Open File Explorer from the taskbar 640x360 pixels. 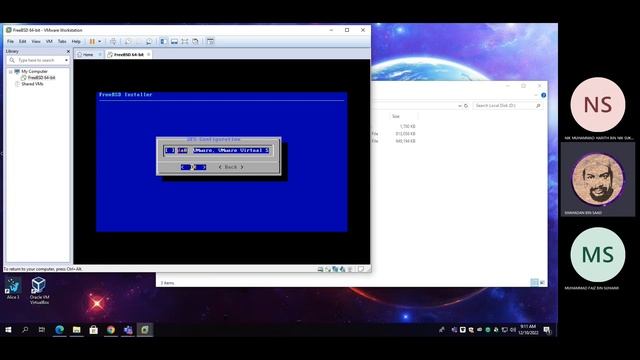click(76, 330)
